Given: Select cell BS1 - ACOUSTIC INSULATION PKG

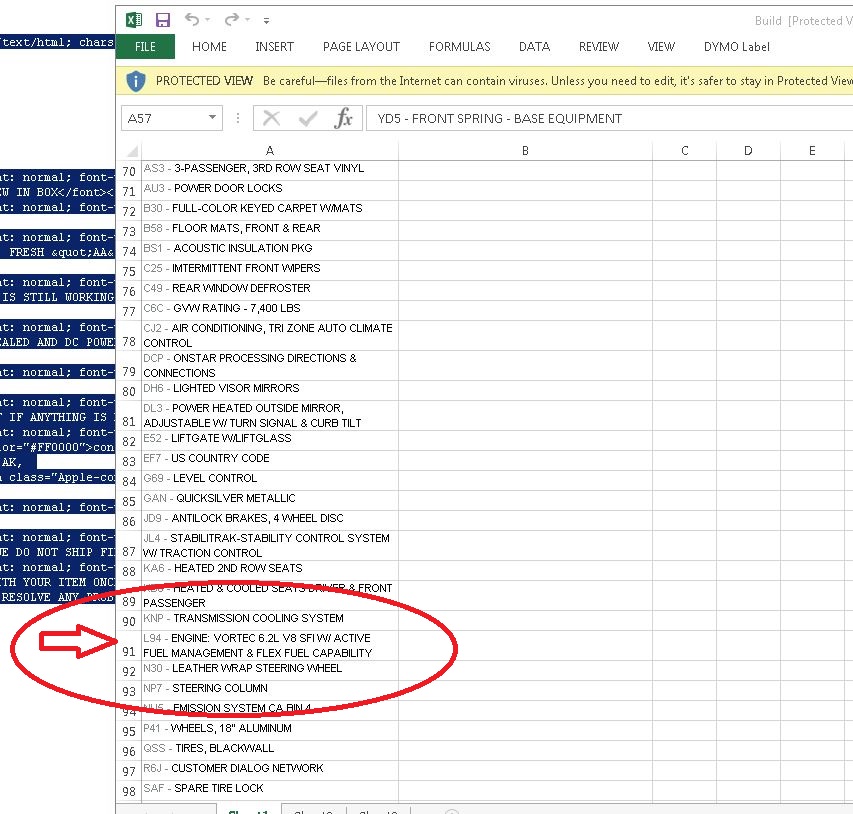Looking at the screenshot, I should (x=270, y=251).
